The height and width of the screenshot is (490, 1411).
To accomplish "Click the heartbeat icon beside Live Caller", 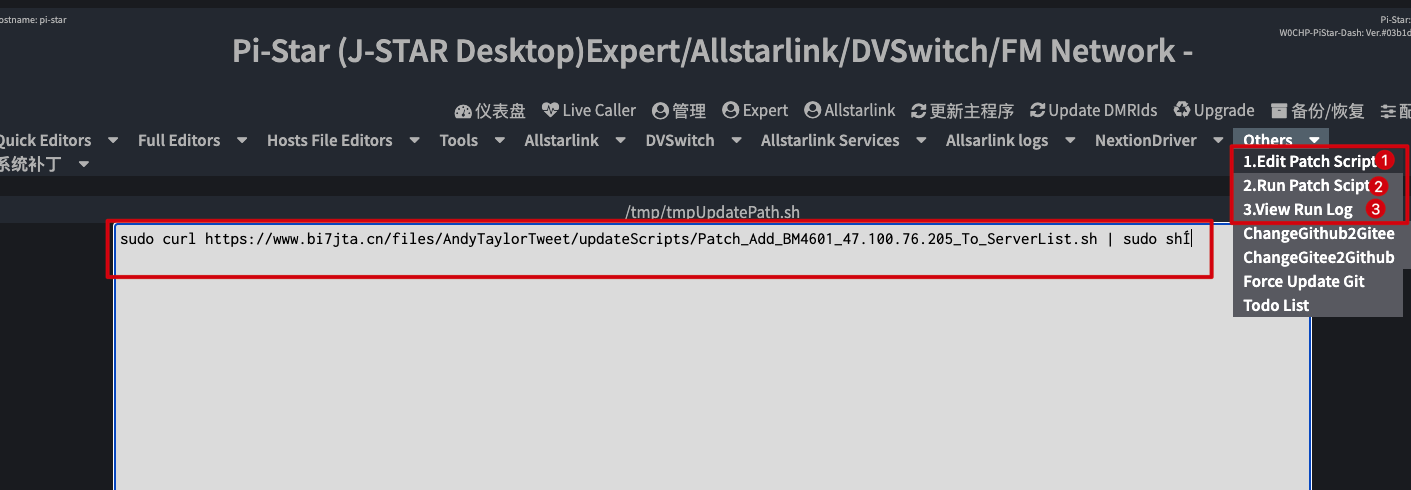I will [550, 111].
